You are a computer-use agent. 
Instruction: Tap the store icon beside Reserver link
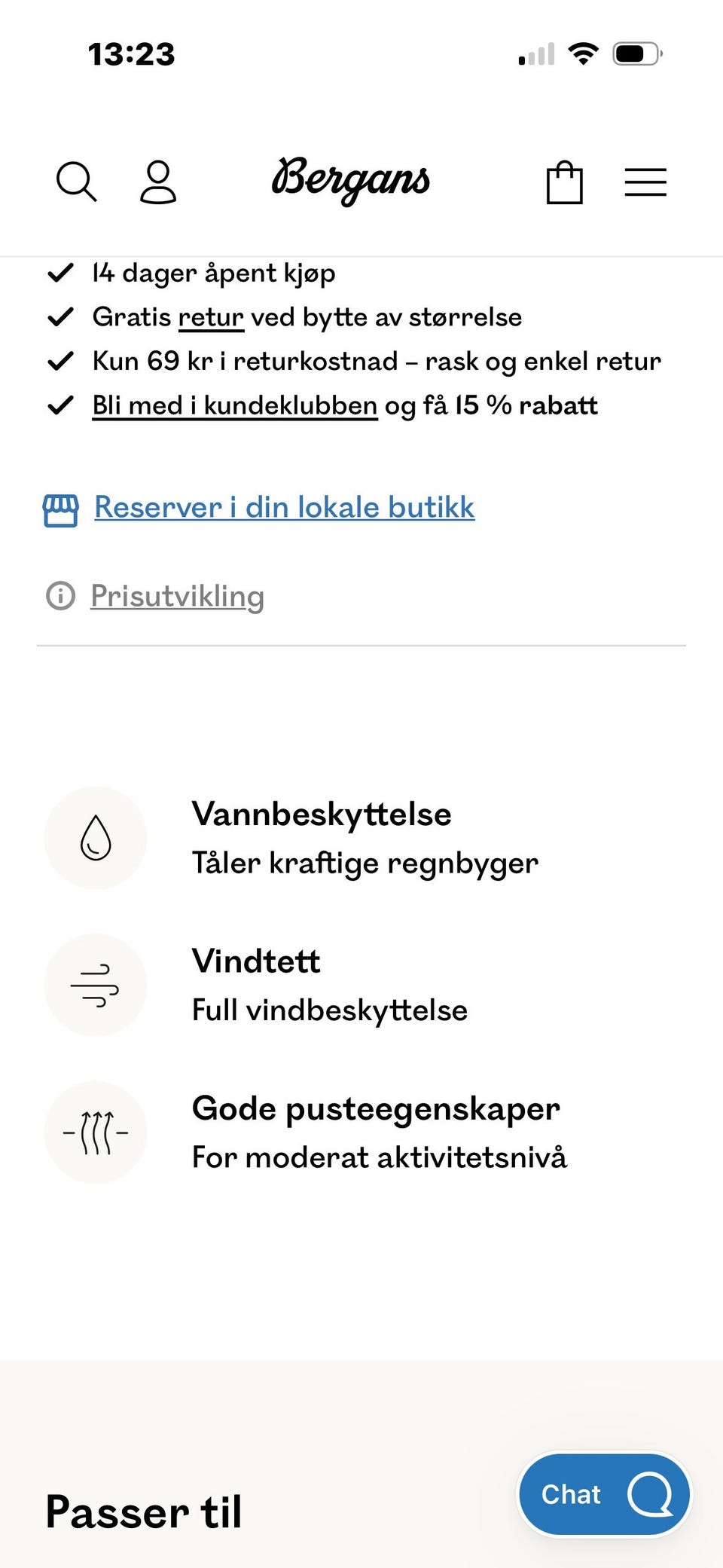[61, 507]
